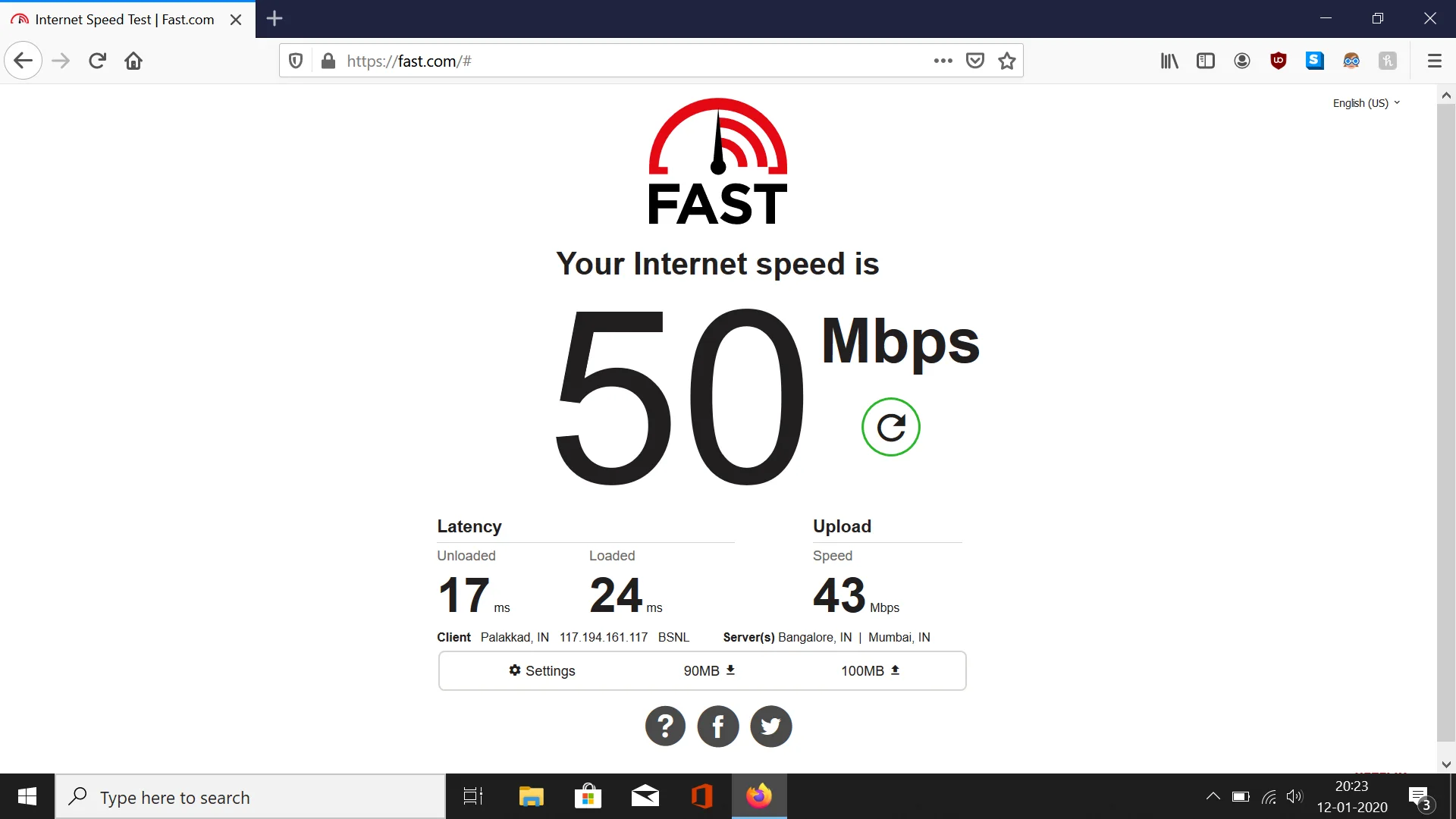Toggle the sidebar view icon

coord(1206,61)
